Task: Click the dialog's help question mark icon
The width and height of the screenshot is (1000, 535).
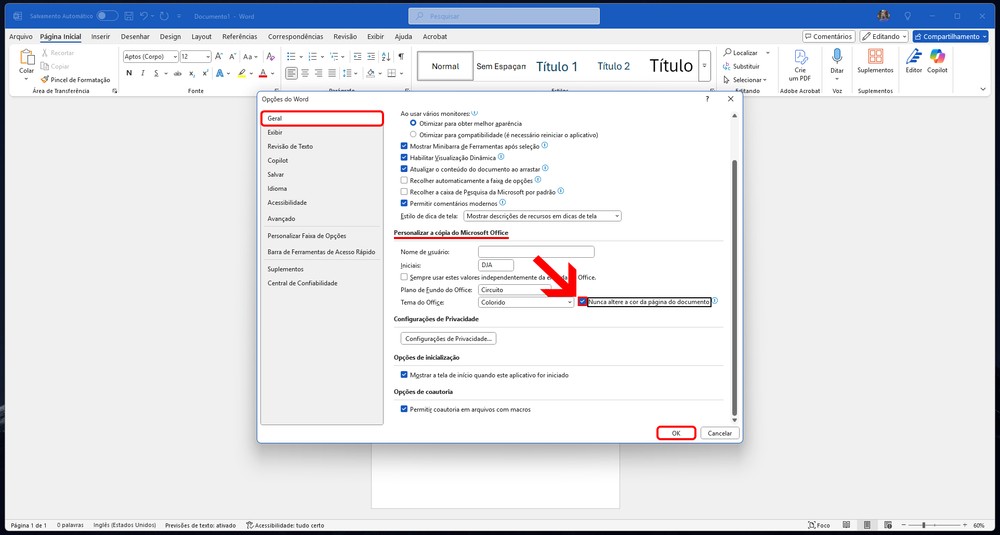Action: 708,99
